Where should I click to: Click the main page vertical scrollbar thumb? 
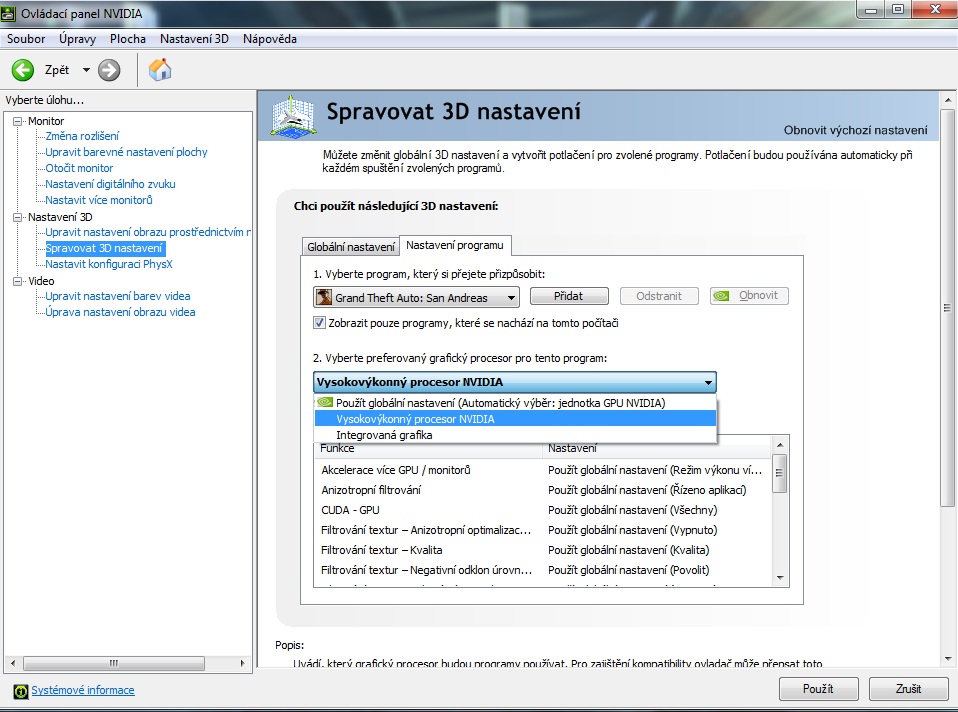(x=947, y=307)
